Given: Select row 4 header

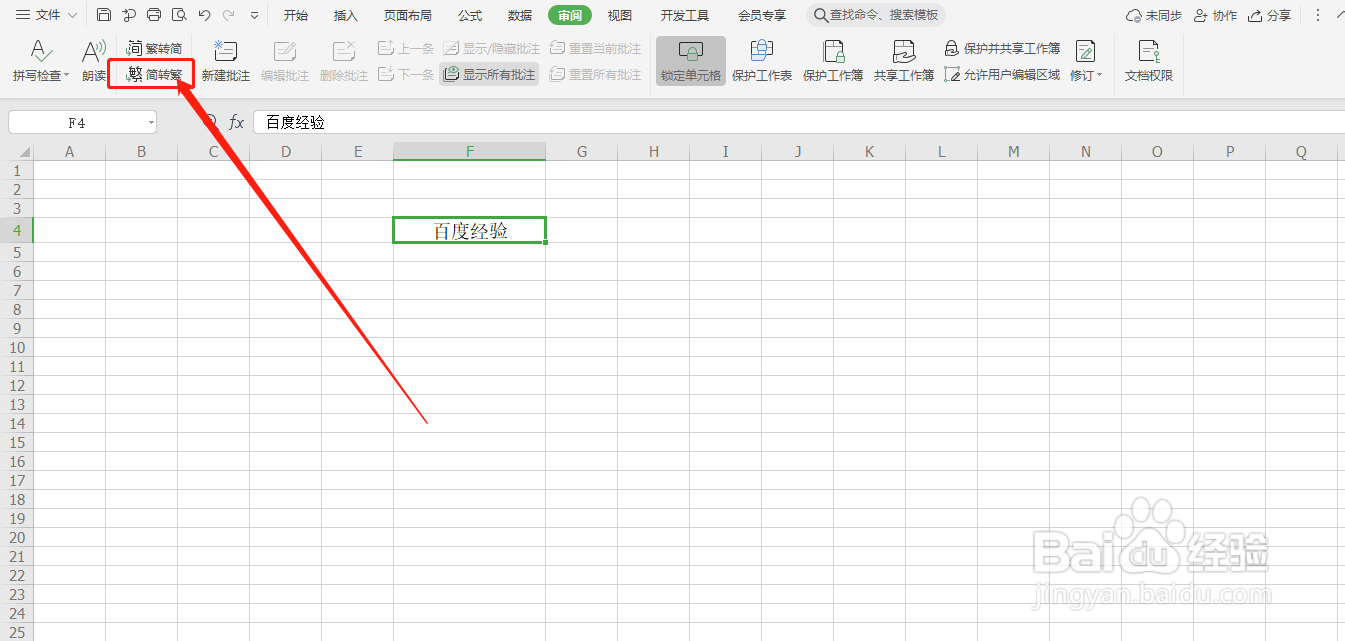Looking at the screenshot, I should click(x=17, y=230).
